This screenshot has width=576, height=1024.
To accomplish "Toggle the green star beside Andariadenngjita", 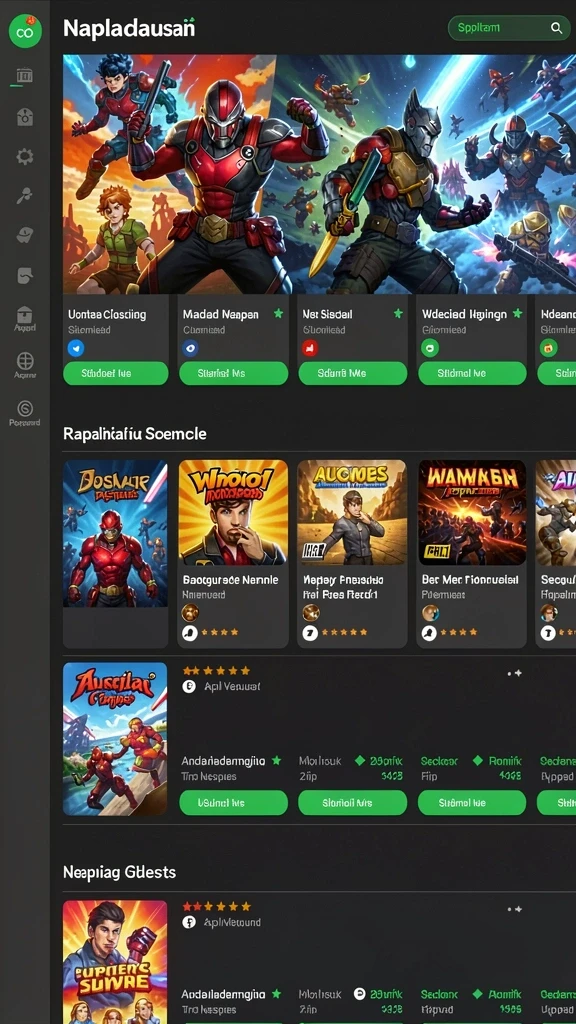I will (x=276, y=760).
